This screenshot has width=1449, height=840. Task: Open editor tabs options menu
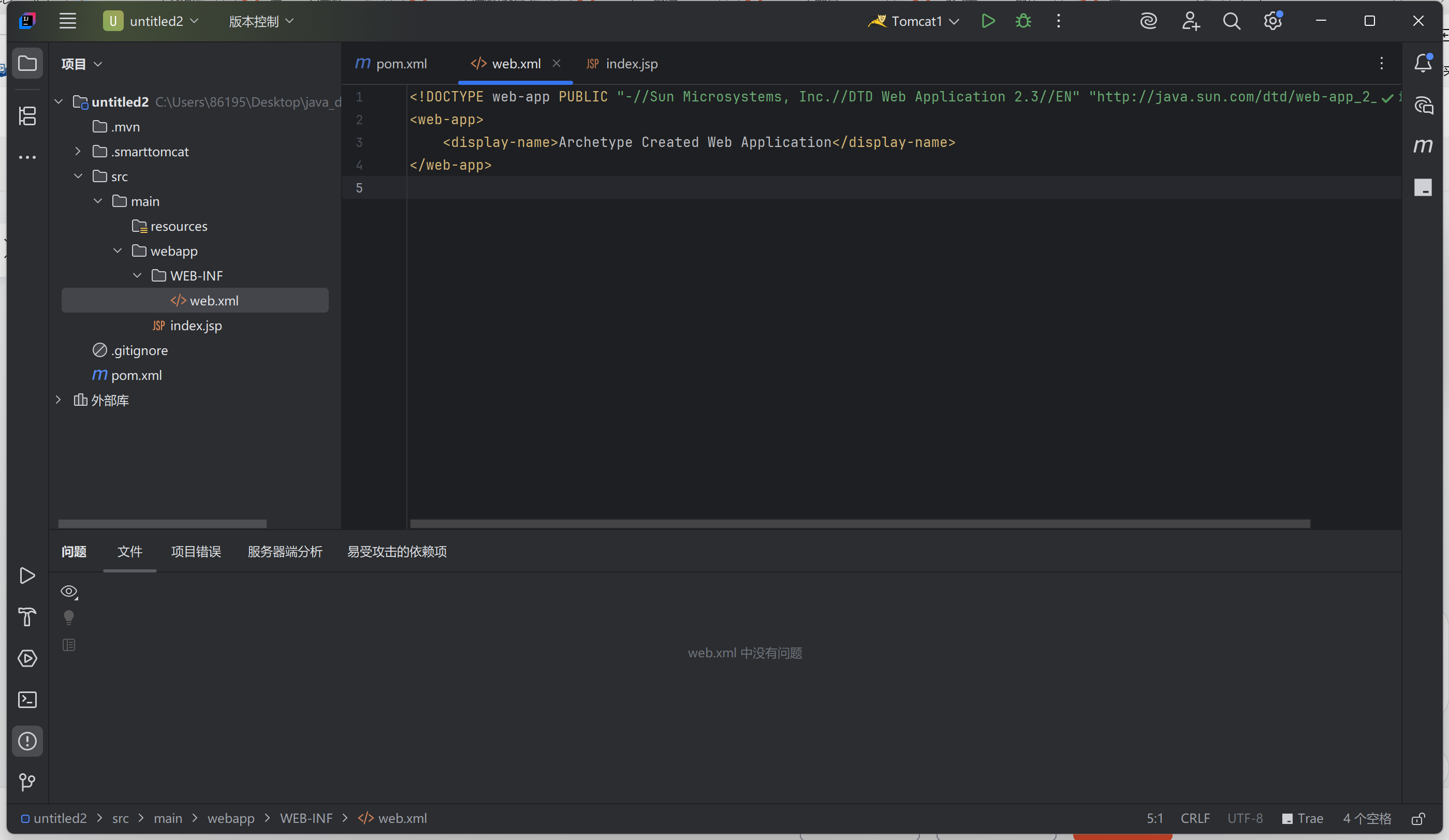(1382, 63)
